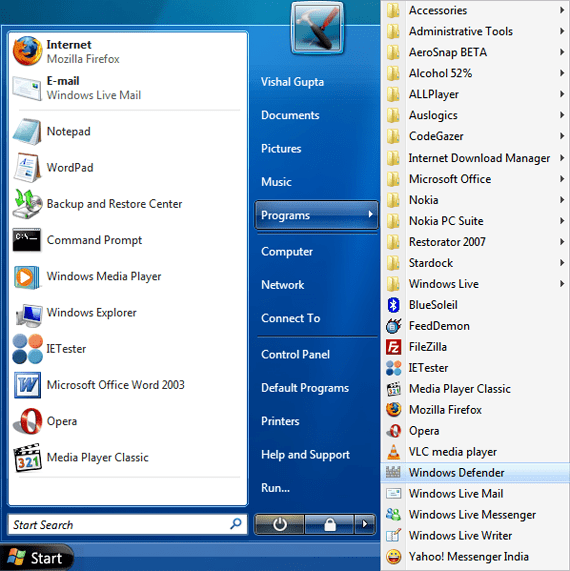Open Windows Live Messenger icon
This screenshot has height=571, width=570.
point(393,515)
